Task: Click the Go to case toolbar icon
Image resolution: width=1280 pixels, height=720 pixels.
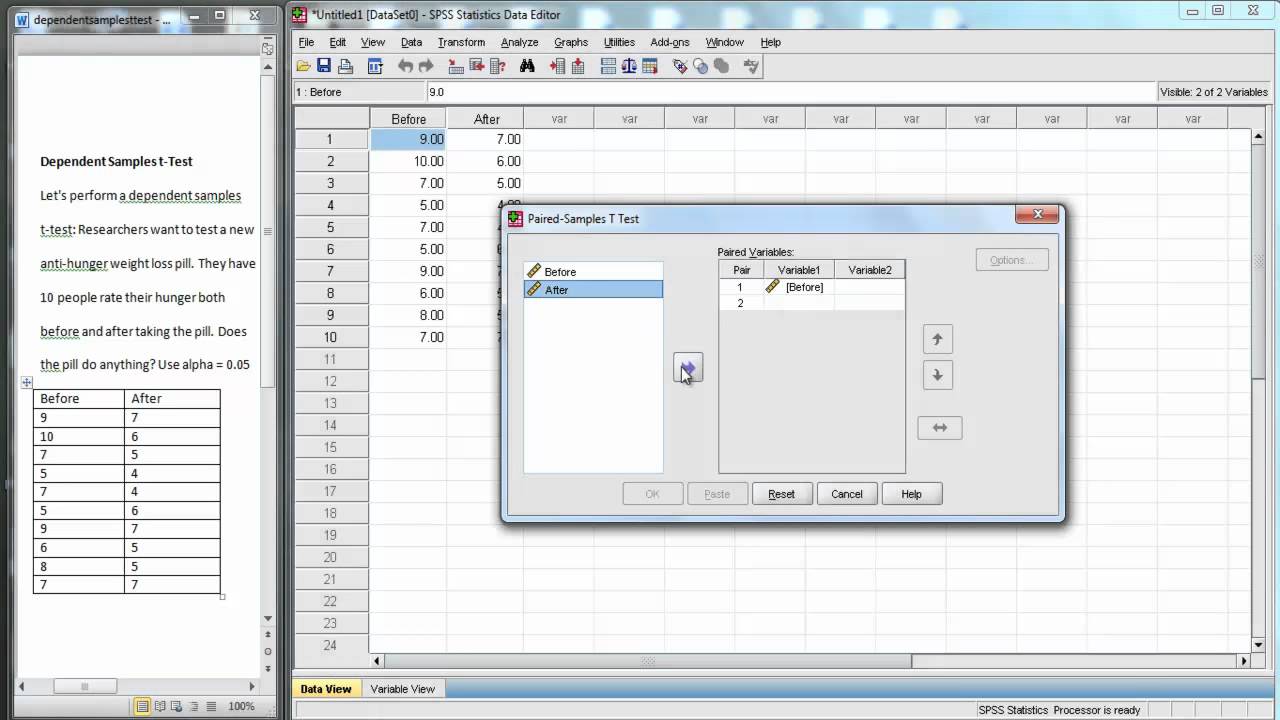Action: pyautogui.click(x=456, y=66)
